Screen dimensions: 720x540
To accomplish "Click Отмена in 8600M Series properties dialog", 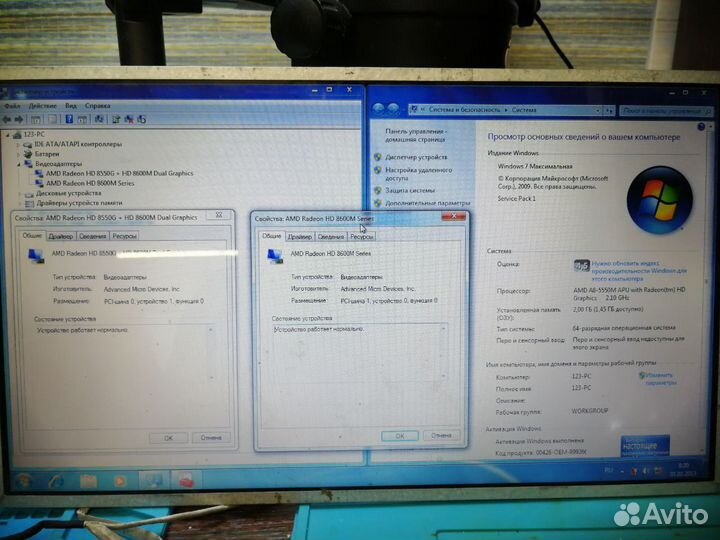I will pyautogui.click(x=441, y=435).
